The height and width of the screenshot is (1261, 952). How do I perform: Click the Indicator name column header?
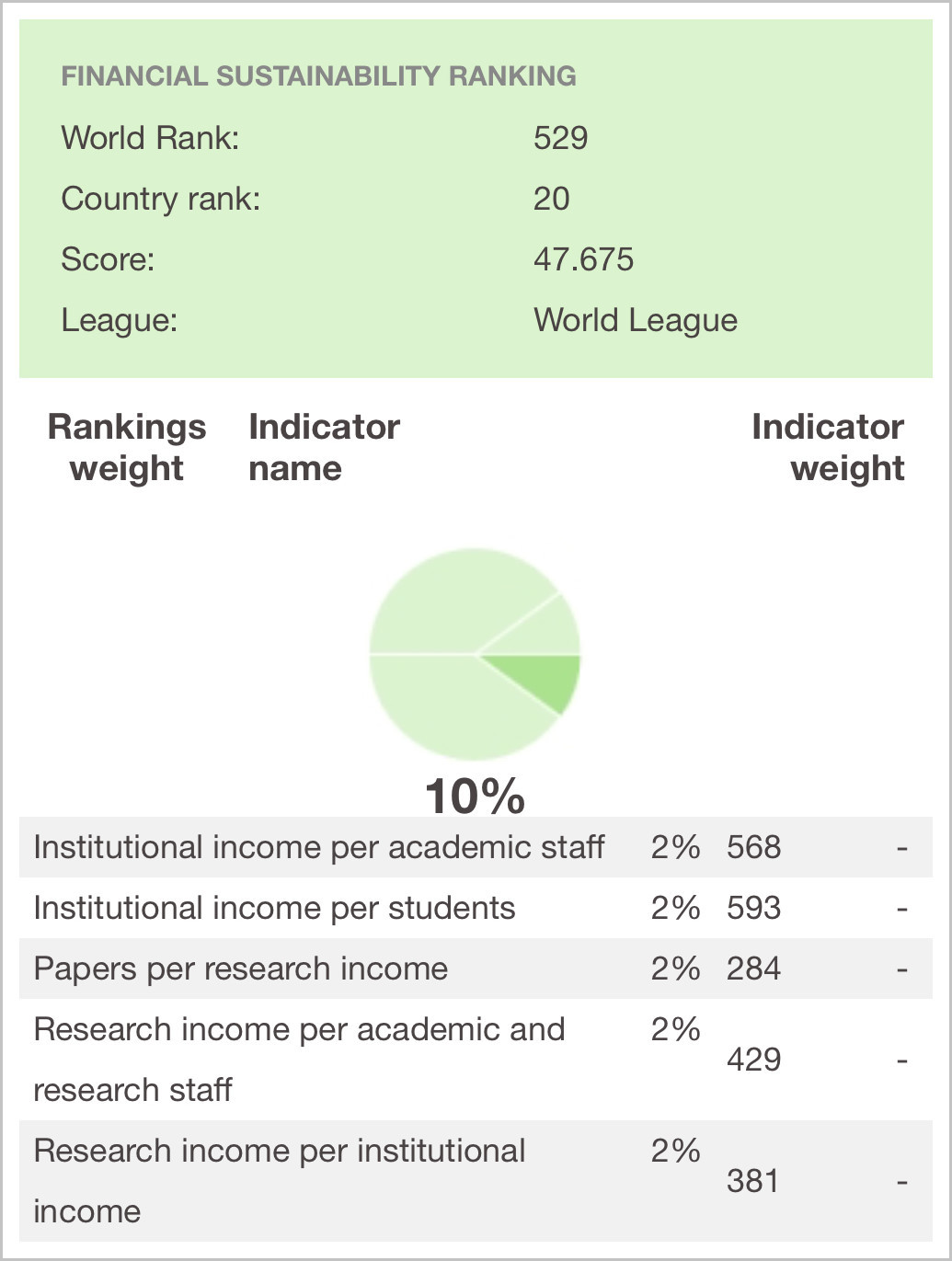click(324, 447)
